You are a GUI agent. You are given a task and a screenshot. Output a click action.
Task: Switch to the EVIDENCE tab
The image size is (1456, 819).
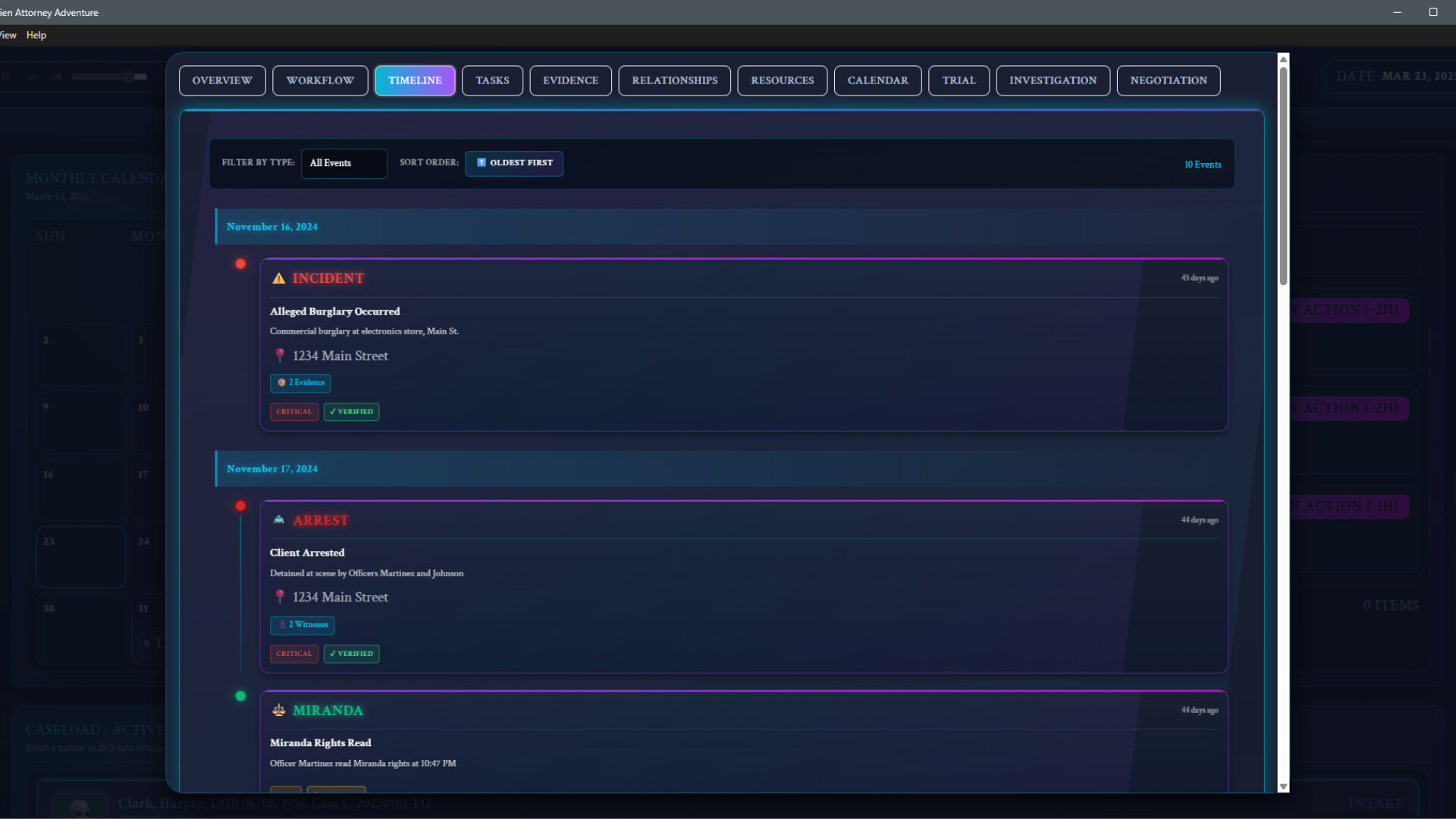tap(570, 80)
